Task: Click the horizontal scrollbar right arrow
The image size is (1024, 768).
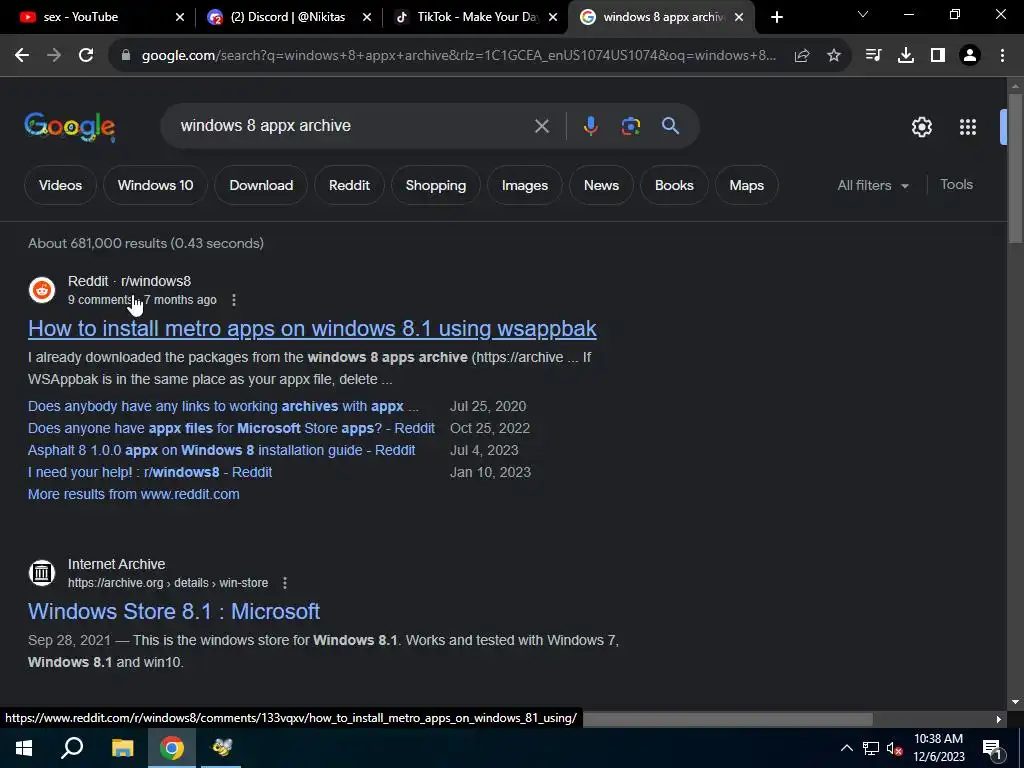Action: [999, 719]
